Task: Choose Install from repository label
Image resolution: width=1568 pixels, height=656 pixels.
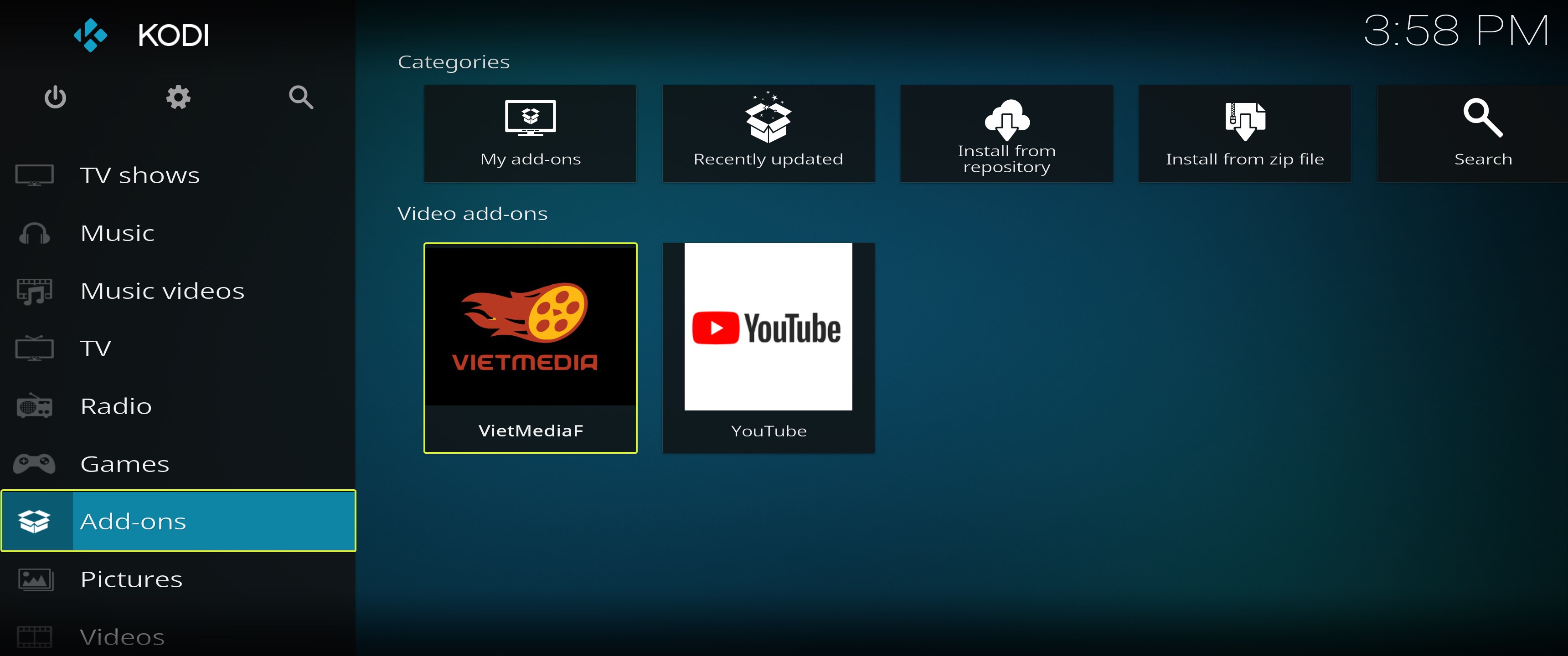Action: click(x=1007, y=159)
